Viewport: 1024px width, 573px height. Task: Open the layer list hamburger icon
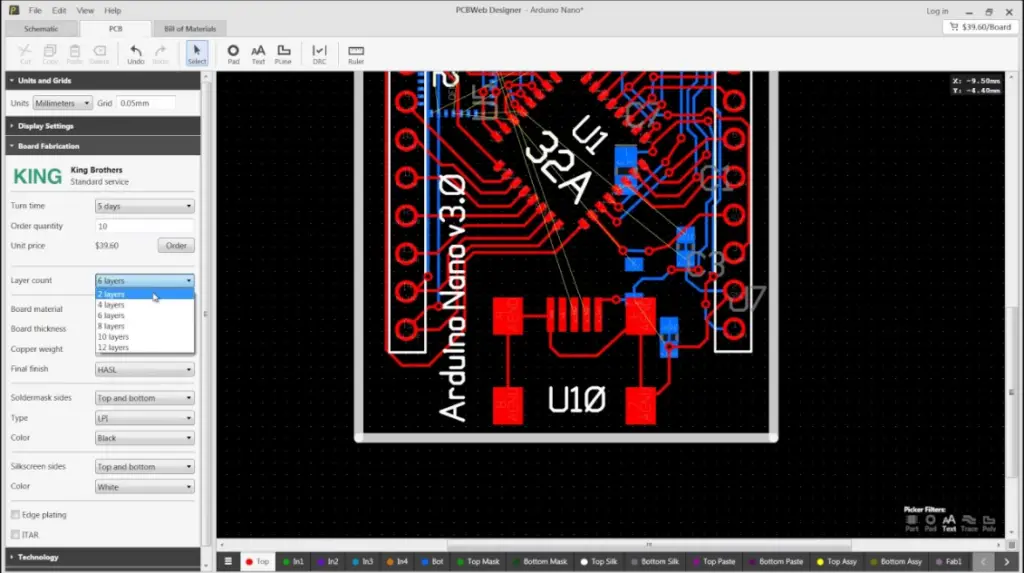228,561
